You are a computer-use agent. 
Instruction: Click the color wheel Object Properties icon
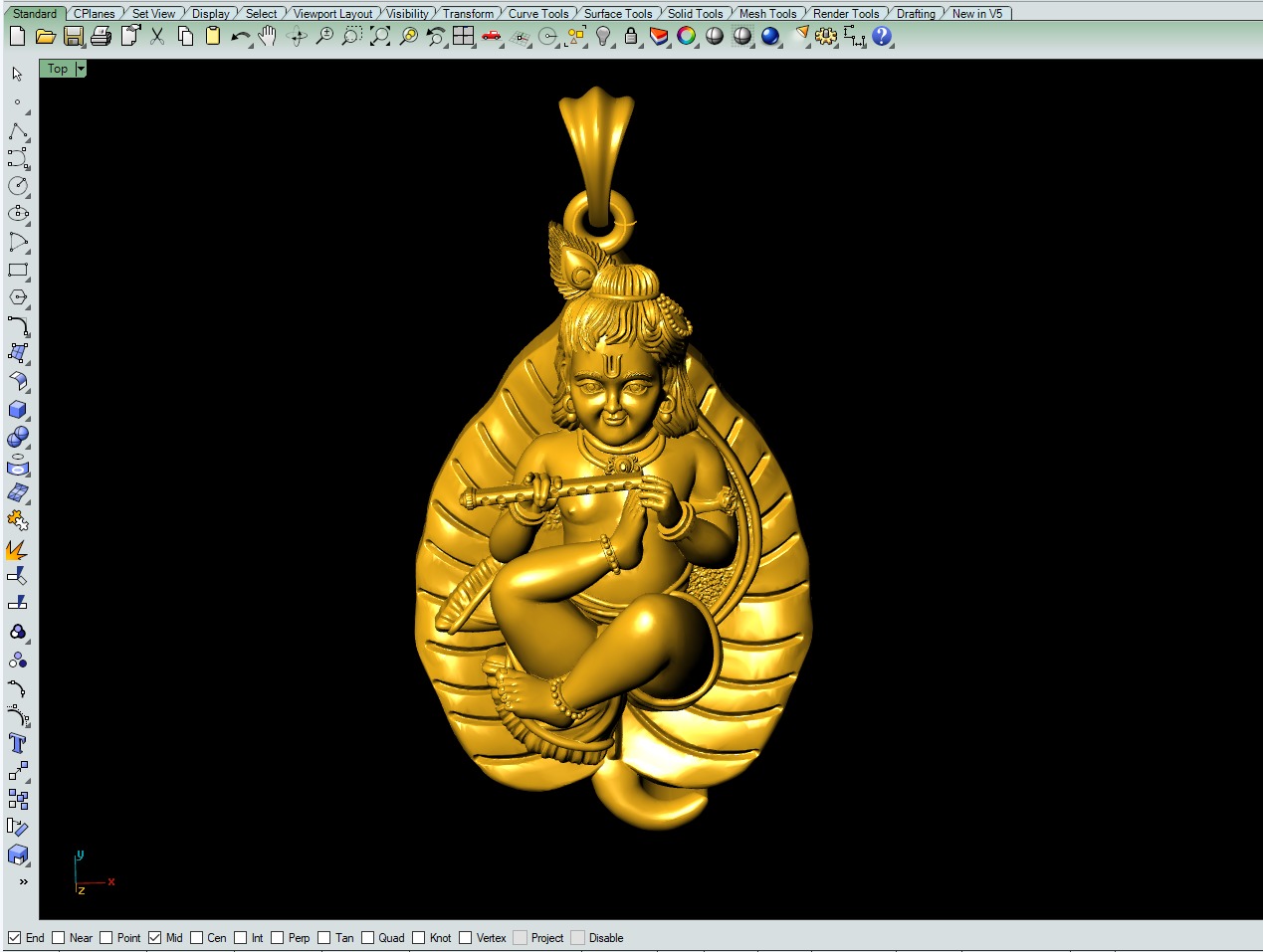click(687, 37)
